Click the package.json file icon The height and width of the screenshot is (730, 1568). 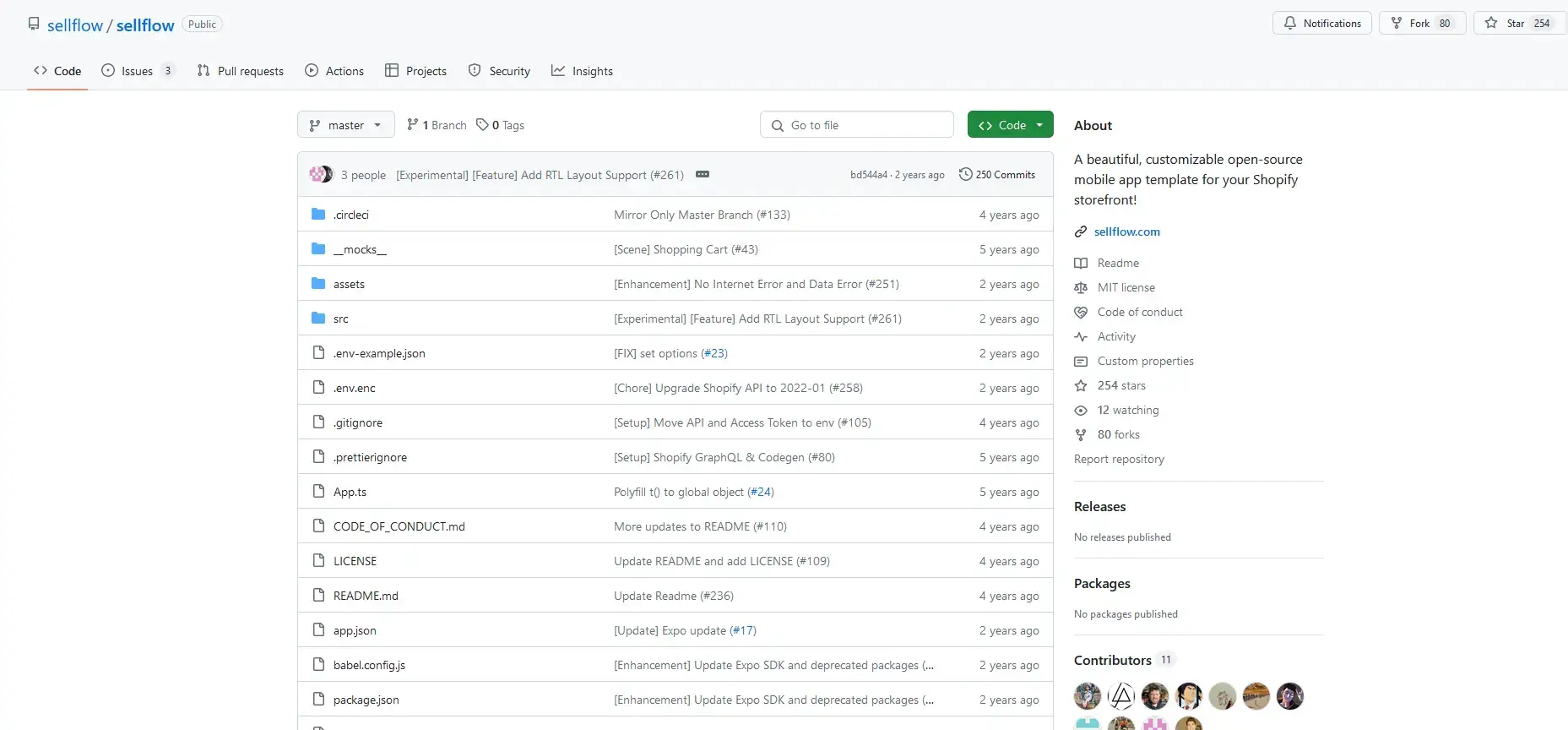click(x=318, y=700)
